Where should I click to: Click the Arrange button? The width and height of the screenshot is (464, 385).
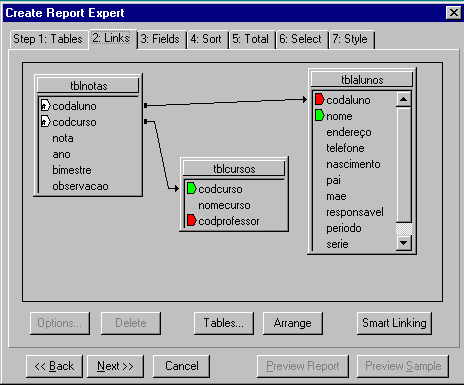[x=293, y=323]
